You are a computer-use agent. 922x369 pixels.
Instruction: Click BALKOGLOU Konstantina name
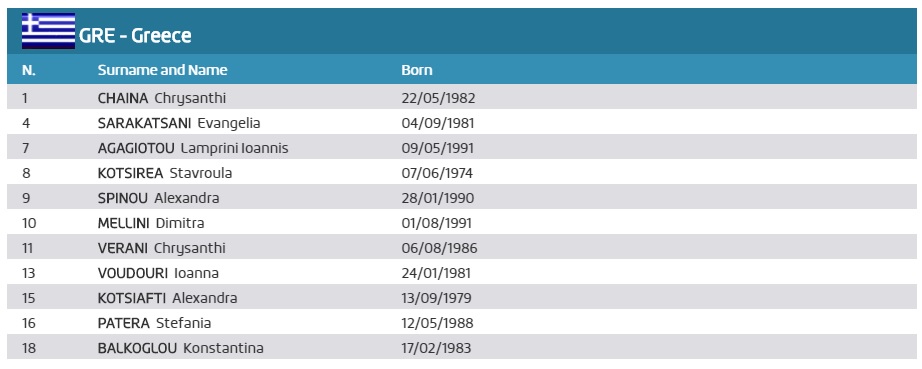[x=181, y=348]
